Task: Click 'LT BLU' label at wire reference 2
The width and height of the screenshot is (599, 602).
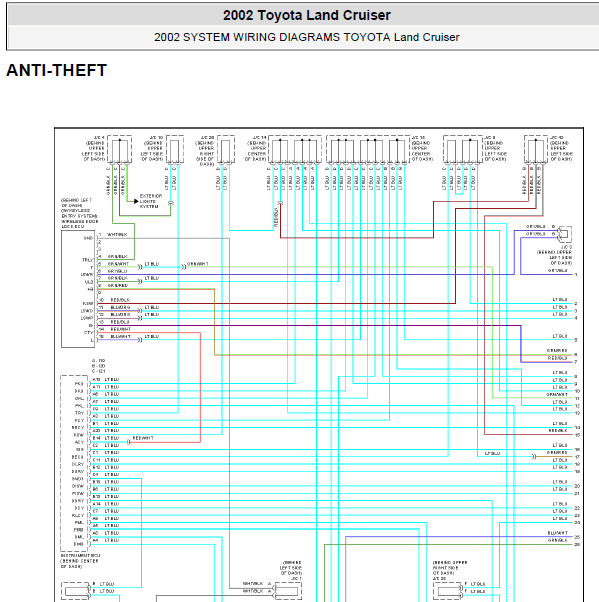Action: pos(560,300)
